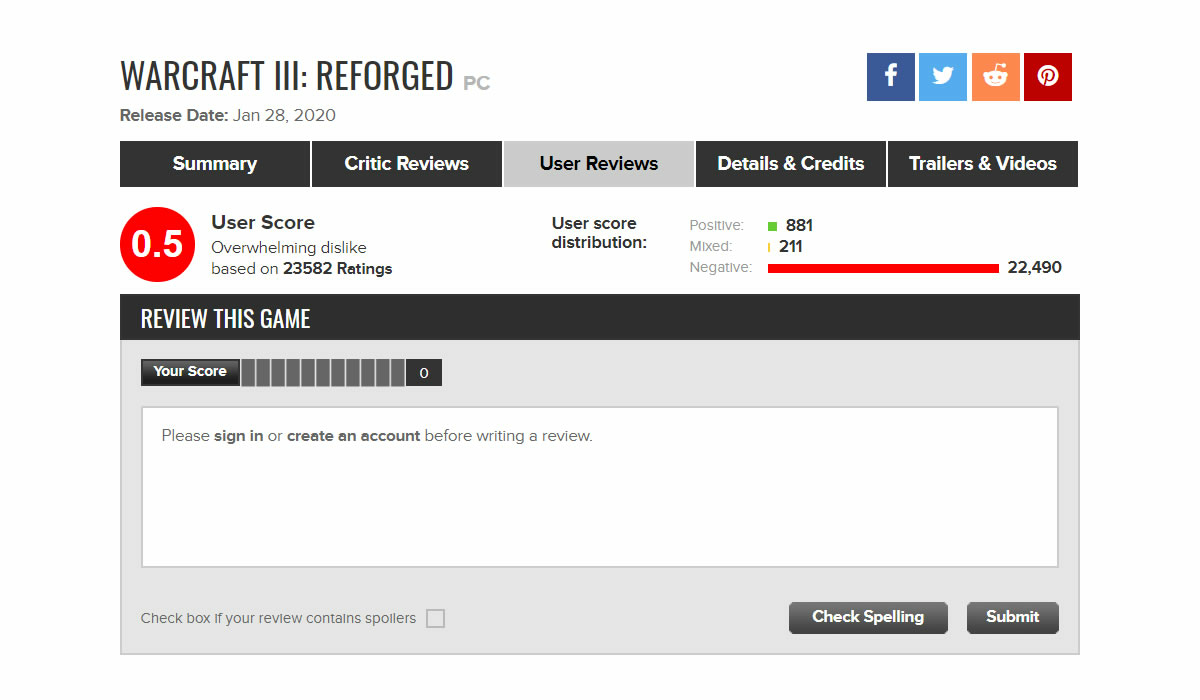Open the Details & Credits tab
Image resolution: width=1200 pixels, height=700 pixels.
(791, 164)
